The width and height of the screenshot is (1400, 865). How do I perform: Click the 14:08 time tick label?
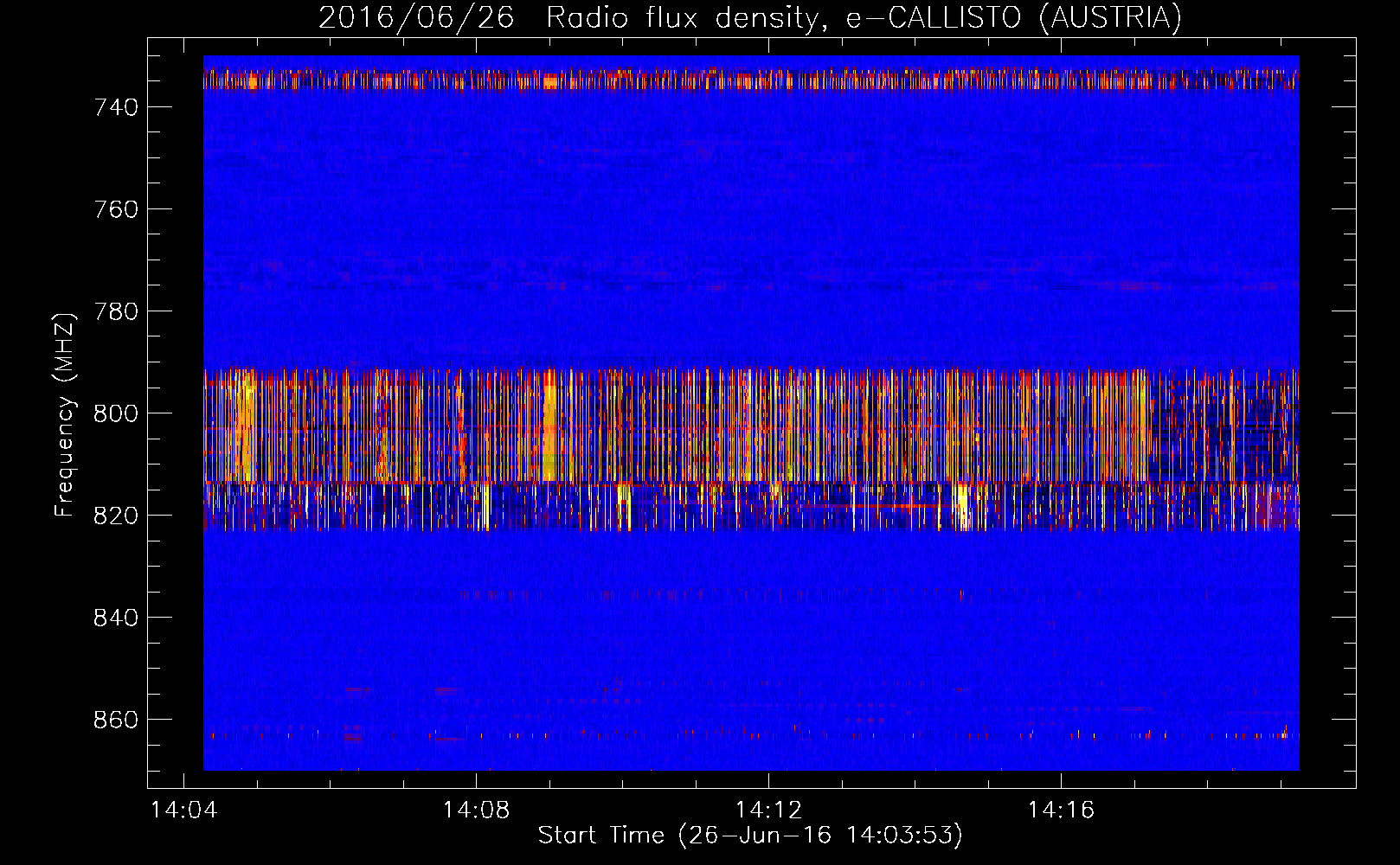coord(476,811)
